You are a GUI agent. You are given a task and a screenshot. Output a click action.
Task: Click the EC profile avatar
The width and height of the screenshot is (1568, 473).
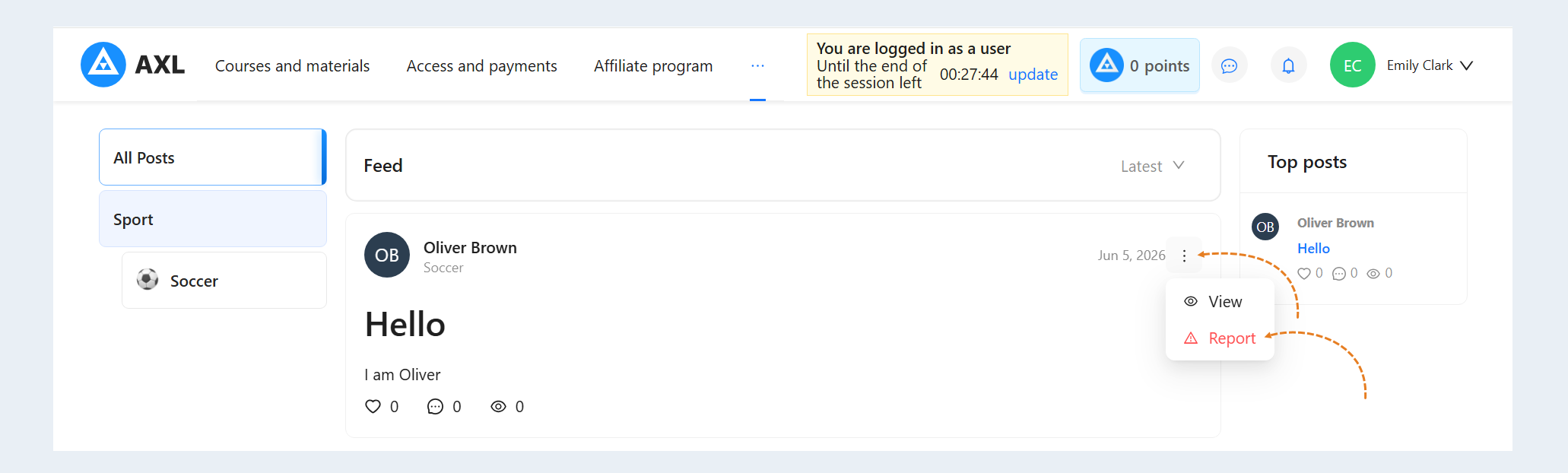1352,65
